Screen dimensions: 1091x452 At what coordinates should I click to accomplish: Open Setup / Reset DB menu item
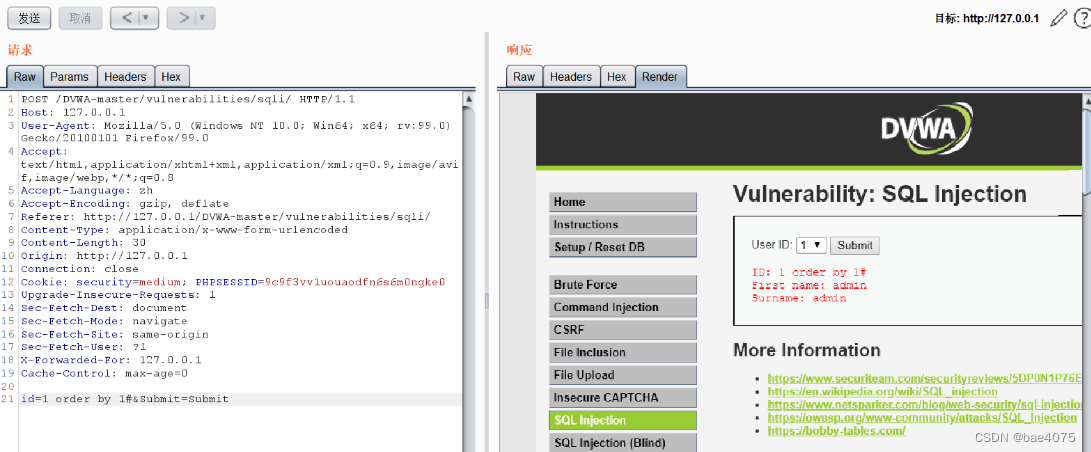[623, 247]
